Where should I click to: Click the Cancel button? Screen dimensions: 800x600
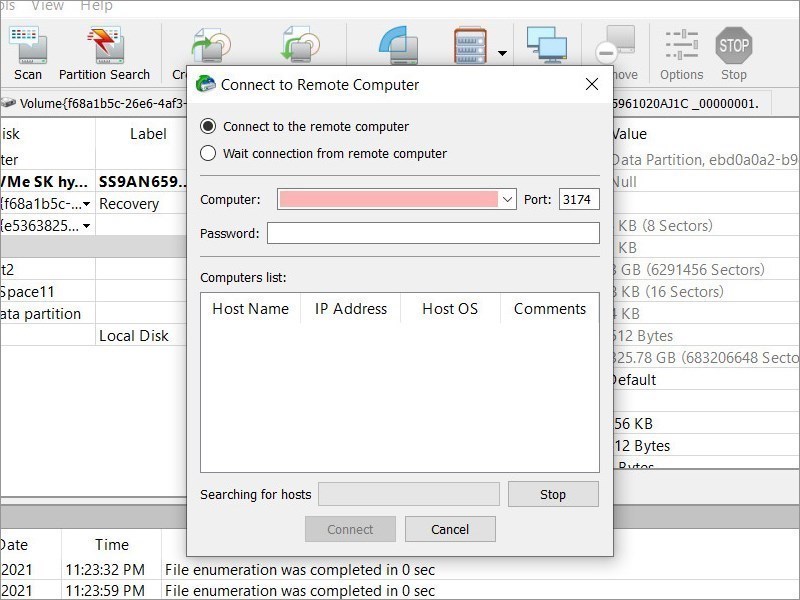pos(450,529)
